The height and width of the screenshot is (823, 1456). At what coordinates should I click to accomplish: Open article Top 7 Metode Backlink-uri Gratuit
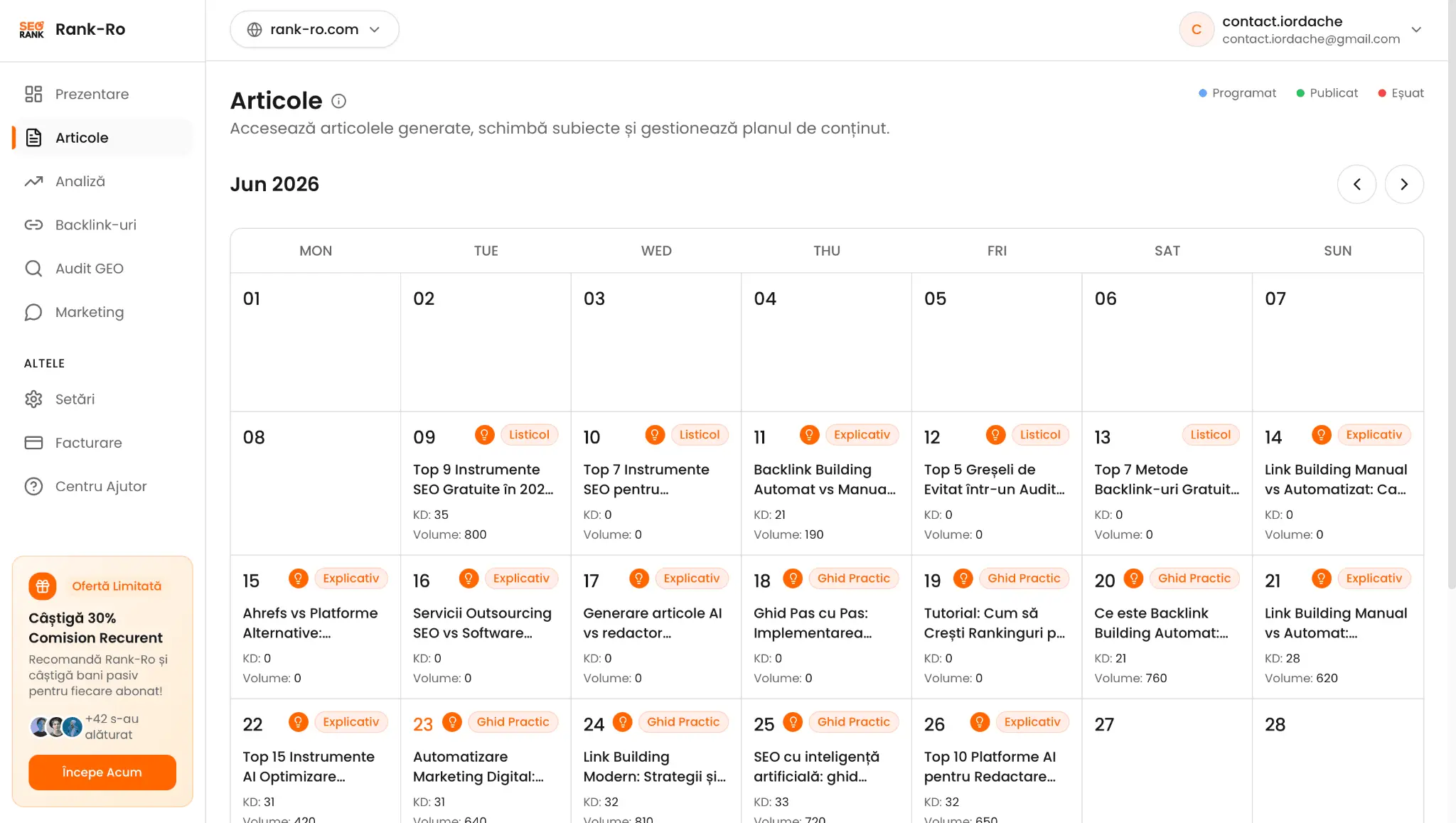click(x=1167, y=480)
